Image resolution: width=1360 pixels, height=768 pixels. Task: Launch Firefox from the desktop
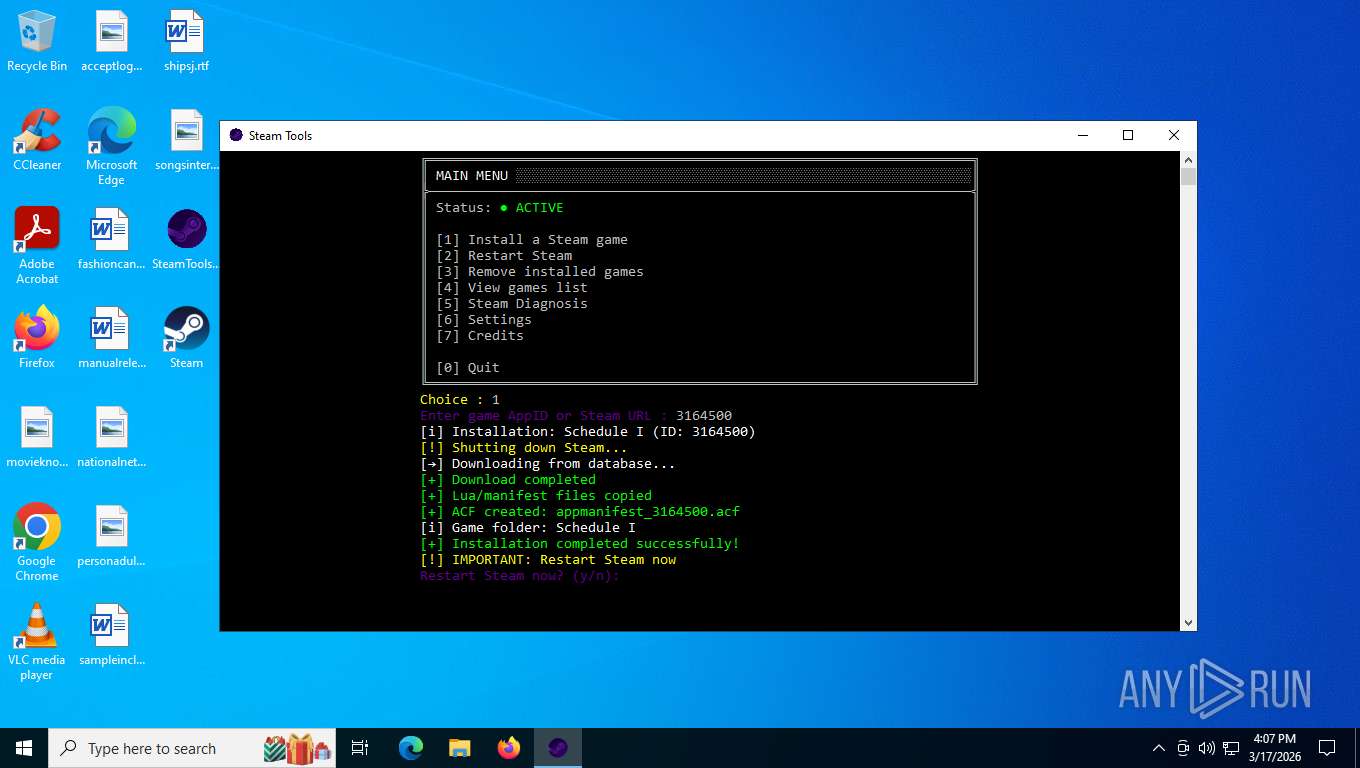[x=37, y=339]
